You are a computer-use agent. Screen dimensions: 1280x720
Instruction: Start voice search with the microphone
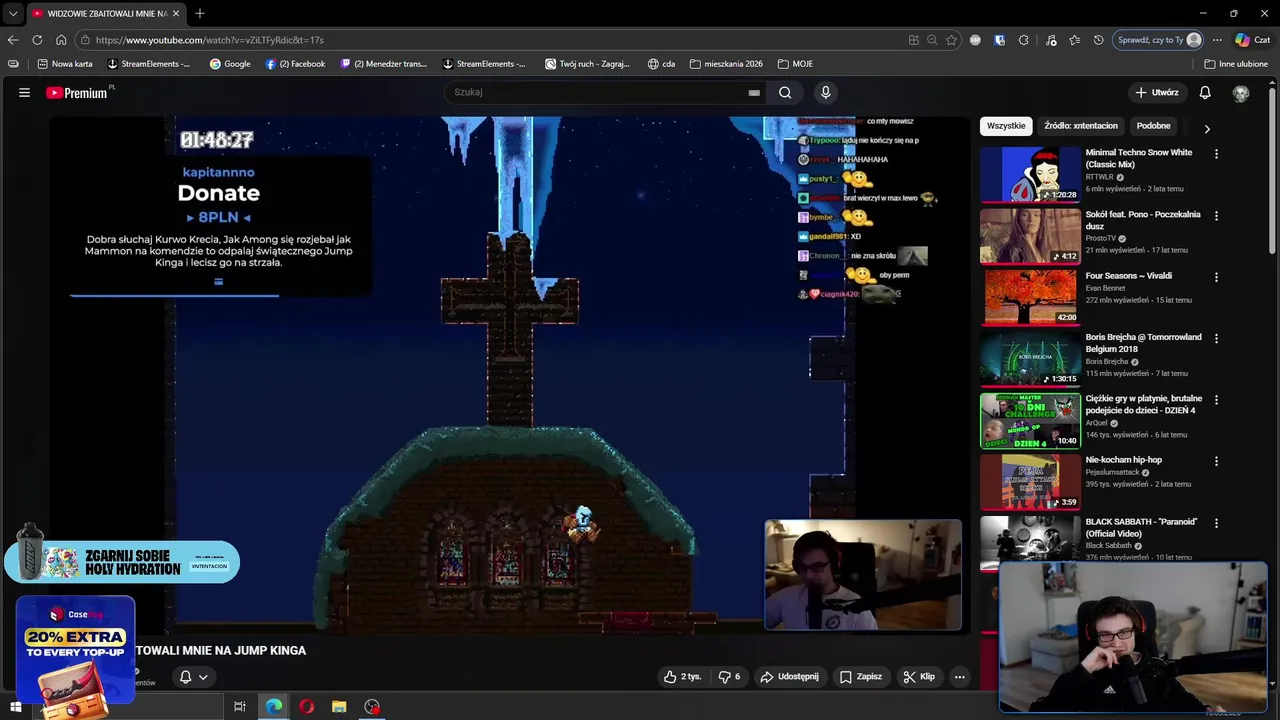click(825, 92)
